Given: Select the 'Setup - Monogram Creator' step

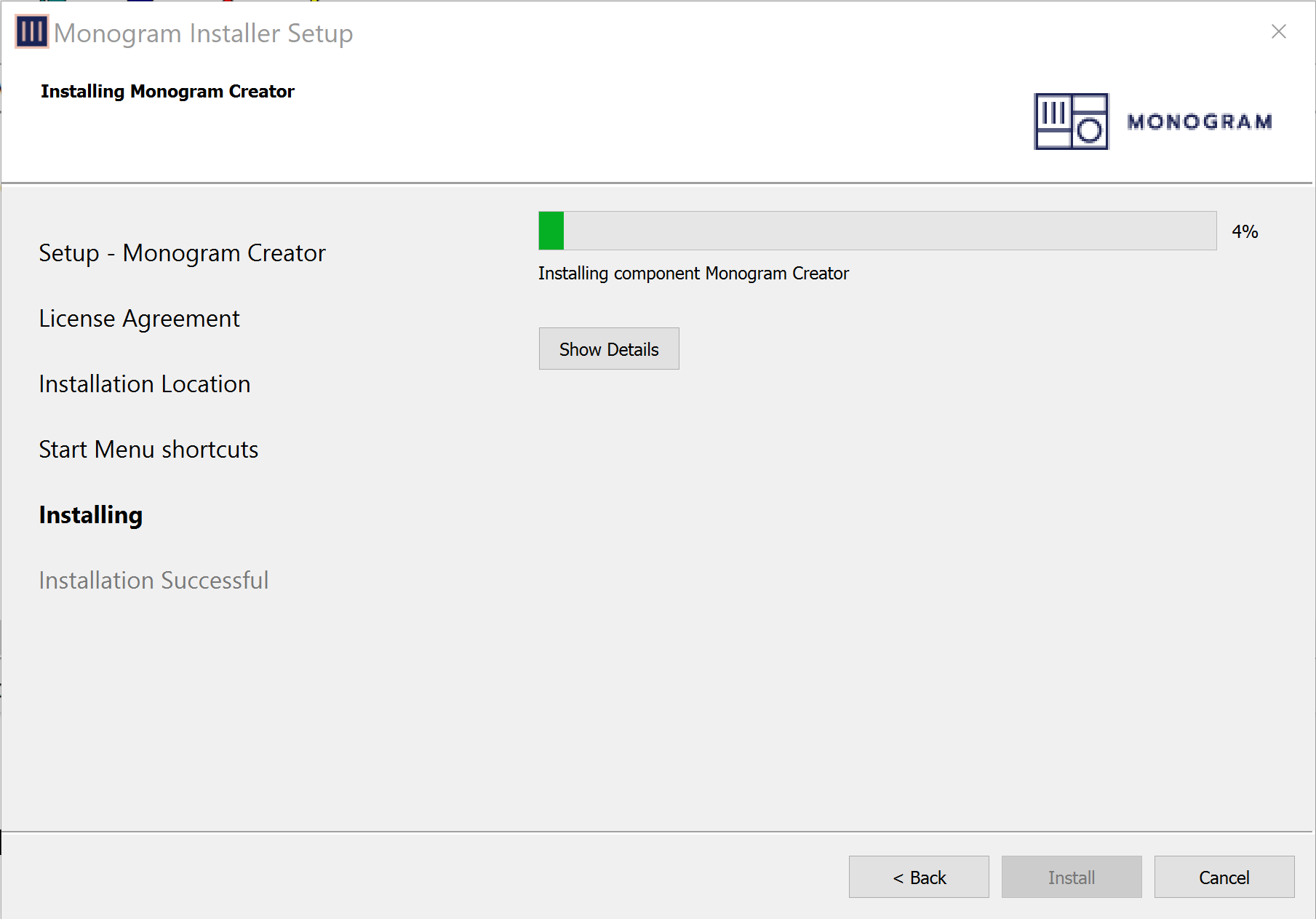Looking at the screenshot, I should (x=182, y=253).
